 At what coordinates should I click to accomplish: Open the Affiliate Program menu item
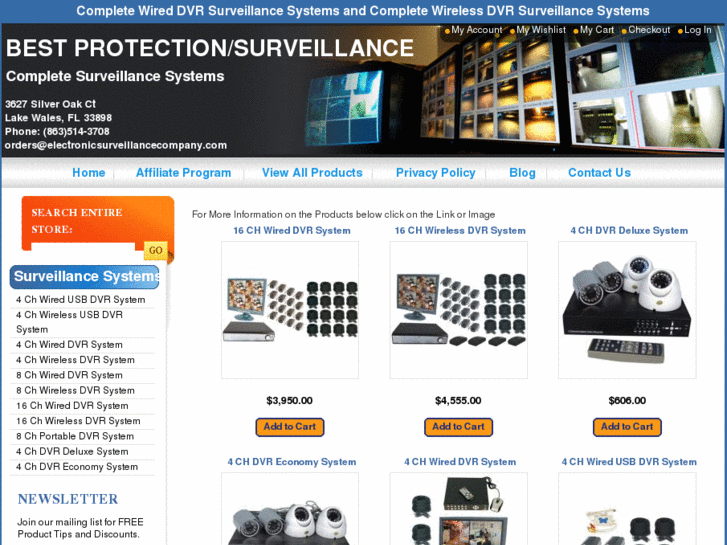click(183, 173)
